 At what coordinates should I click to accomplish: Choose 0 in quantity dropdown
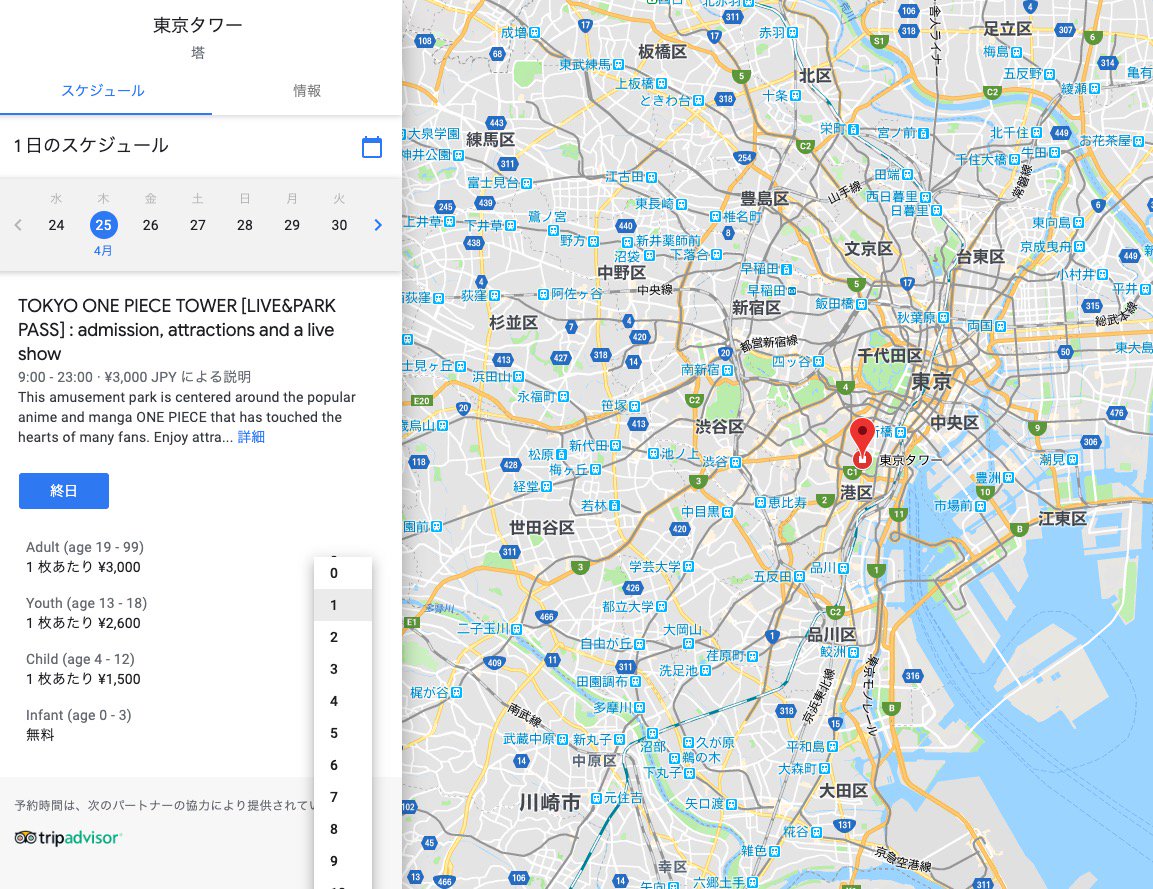coord(343,573)
